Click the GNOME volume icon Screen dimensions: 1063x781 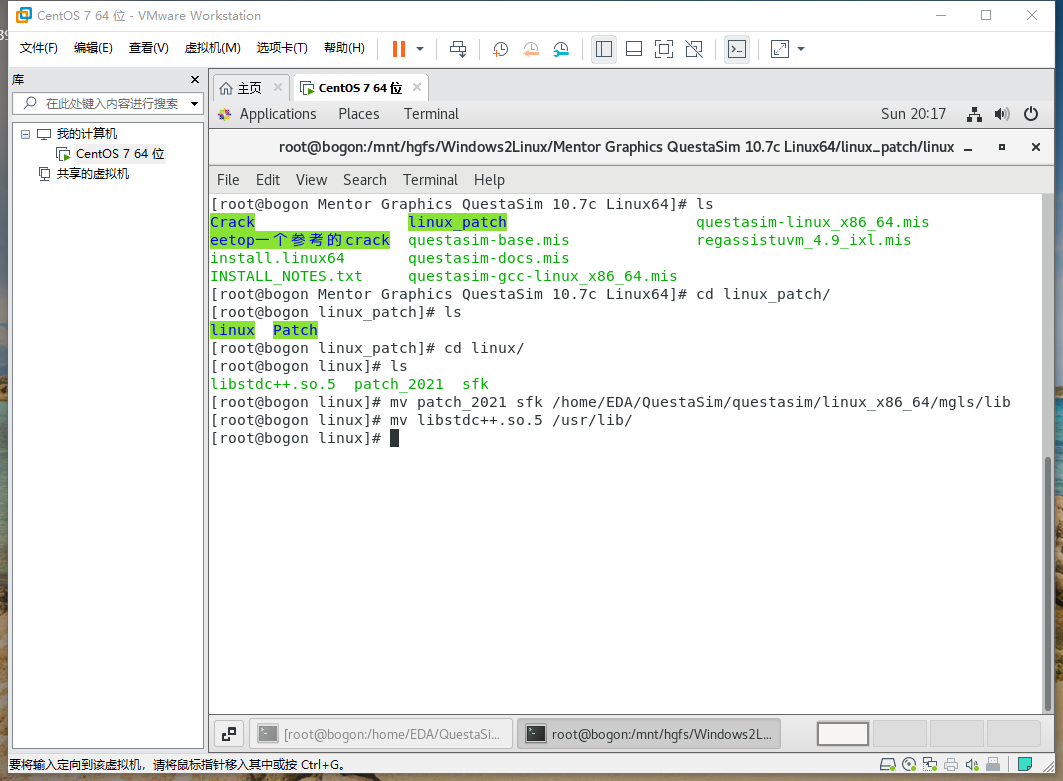(1002, 115)
